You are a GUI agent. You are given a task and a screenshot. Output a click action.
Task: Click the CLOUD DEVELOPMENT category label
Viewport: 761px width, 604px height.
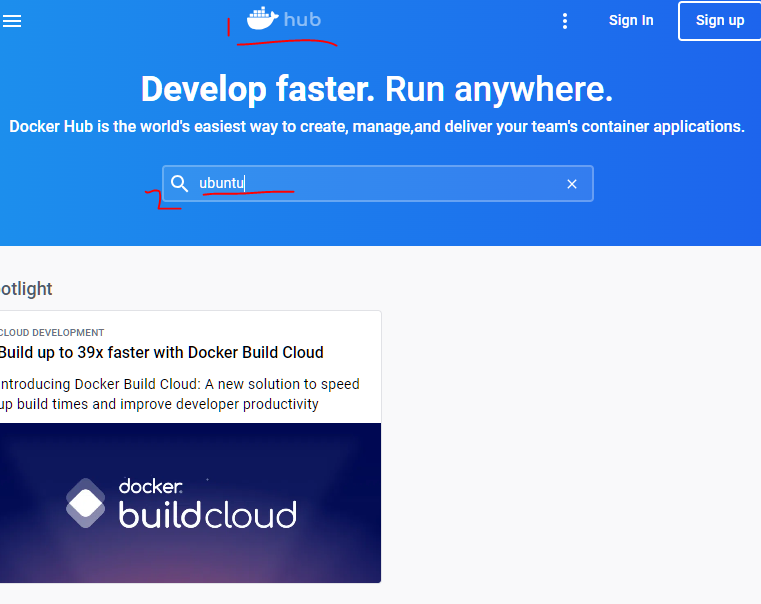(x=51, y=332)
